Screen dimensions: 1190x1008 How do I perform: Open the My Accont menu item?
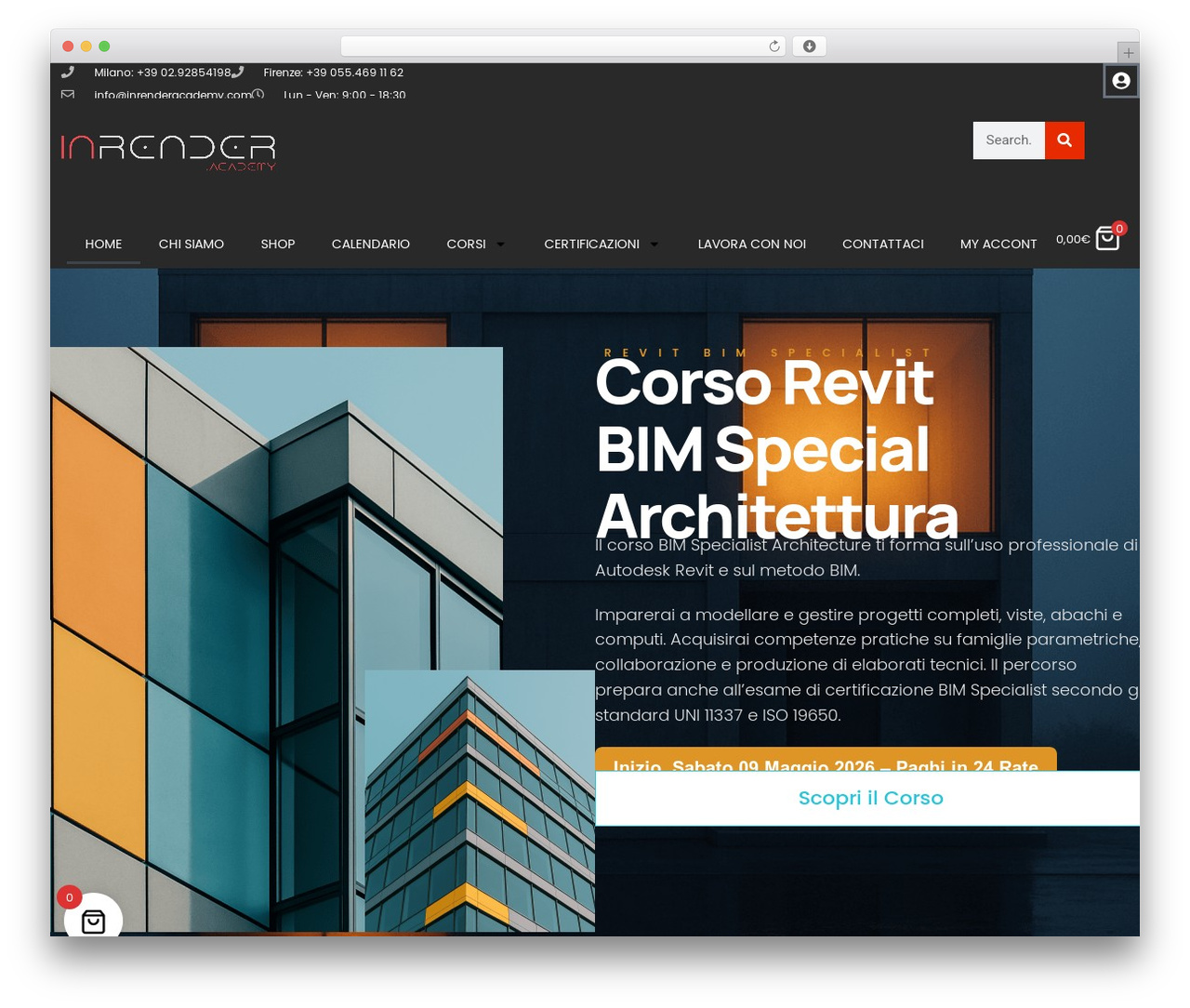pyautogui.click(x=998, y=244)
